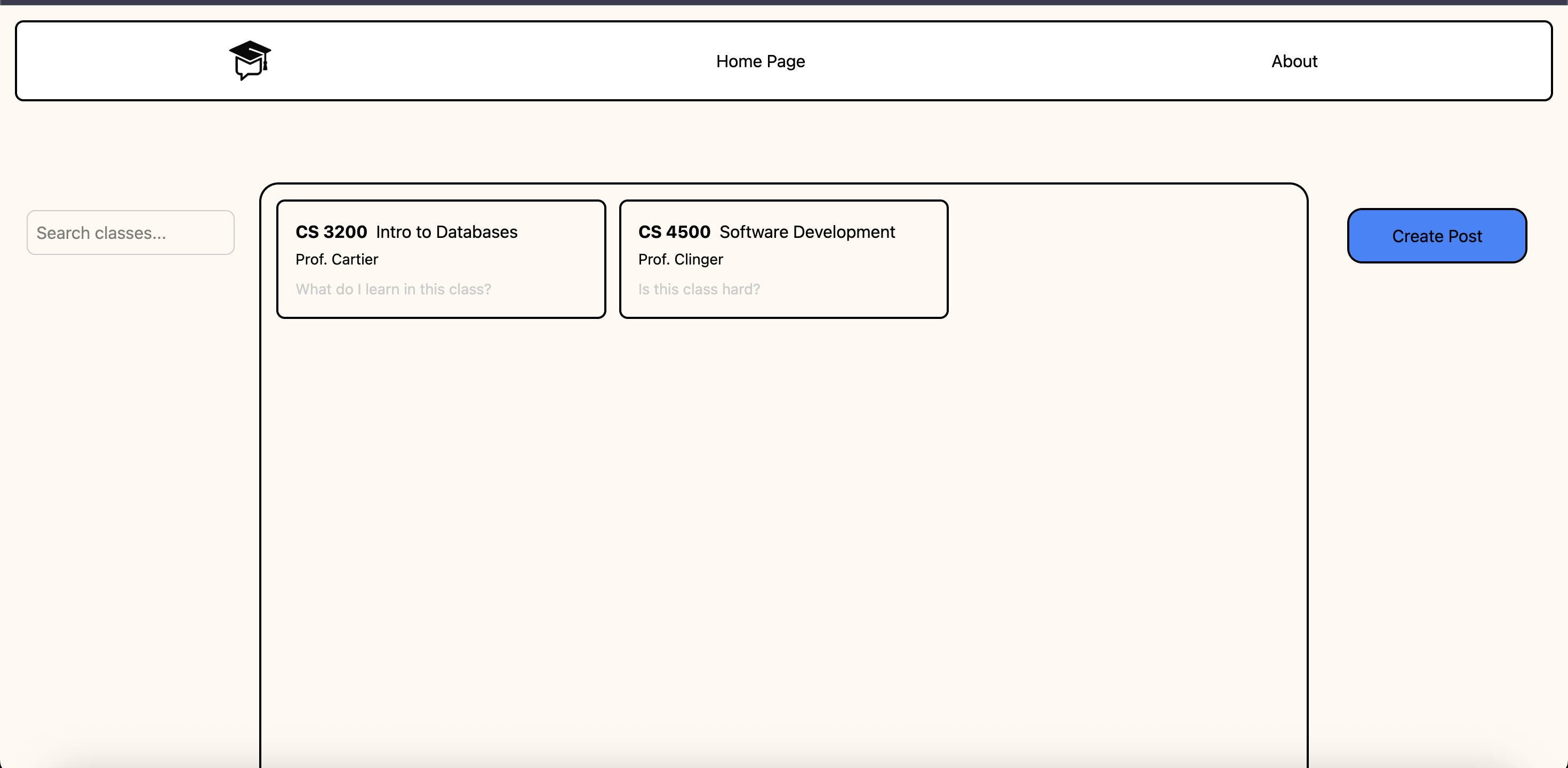Viewport: 1568px width, 768px height.
Task: Click blank space right of CS 4500 card
Action: click(x=1126, y=259)
